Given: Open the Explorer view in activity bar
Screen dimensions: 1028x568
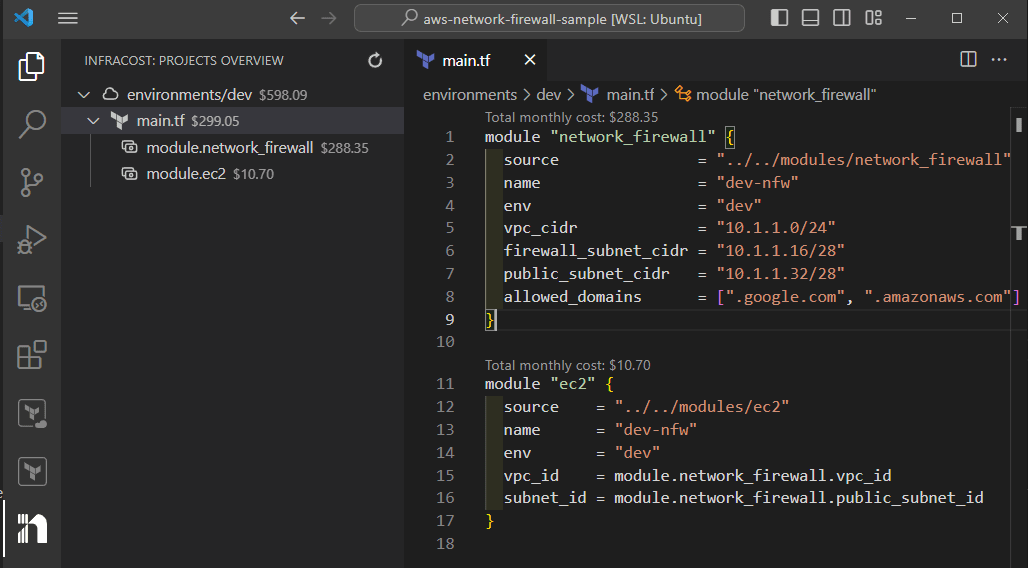Looking at the screenshot, I should [31, 67].
